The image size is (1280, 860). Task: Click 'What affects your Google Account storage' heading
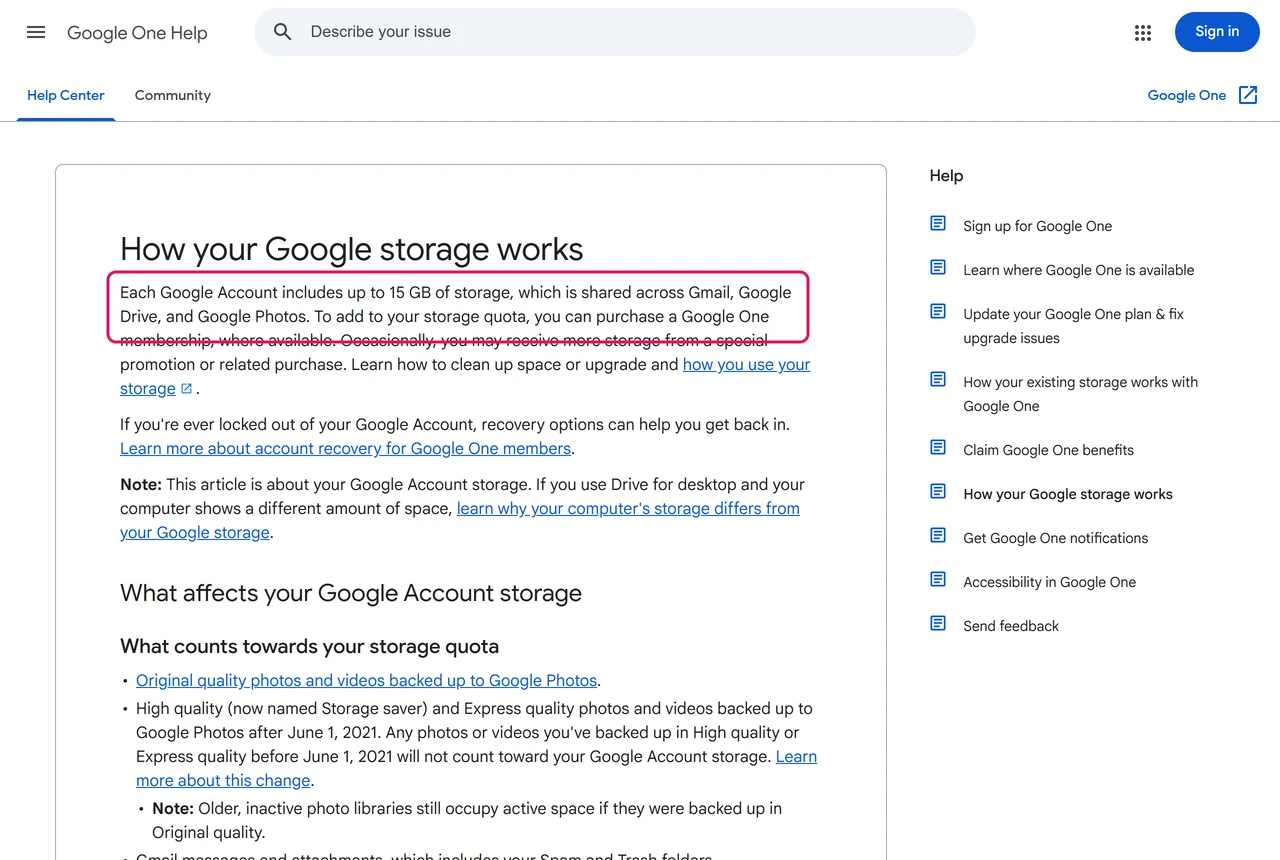tap(351, 593)
